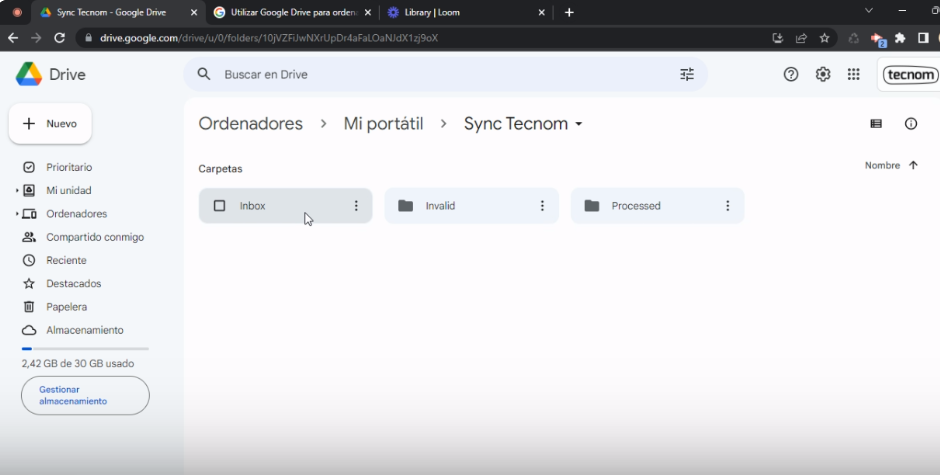Screen dimensions: 940x475
Task: Bookmark this page with star icon
Action: click(824, 38)
